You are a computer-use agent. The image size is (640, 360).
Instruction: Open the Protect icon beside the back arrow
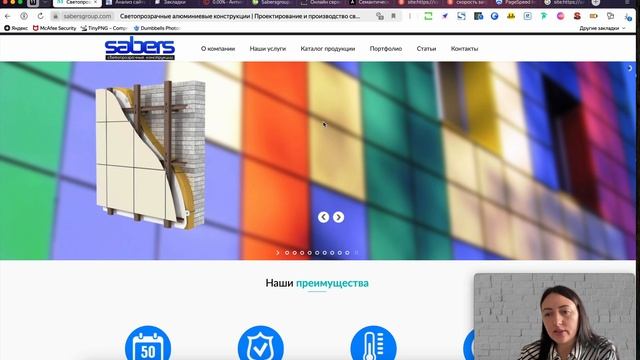pos(24,16)
